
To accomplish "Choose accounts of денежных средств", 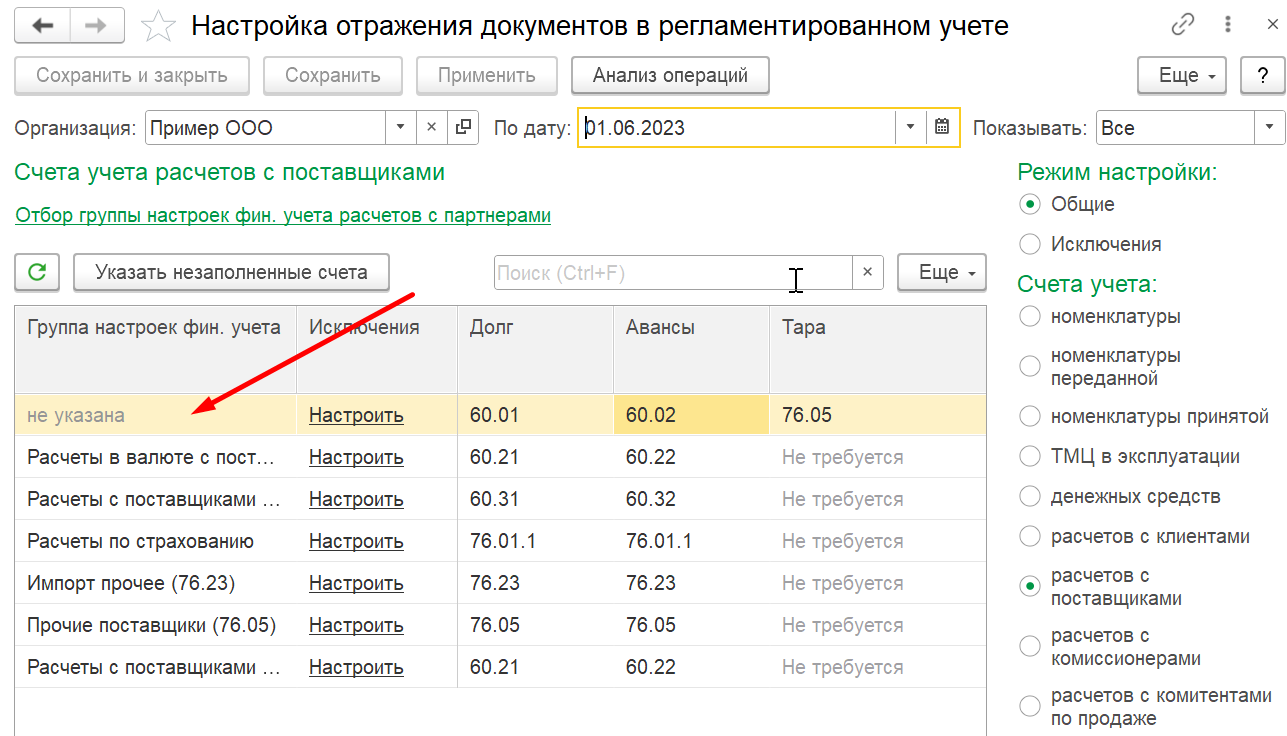I will 1029,496.
